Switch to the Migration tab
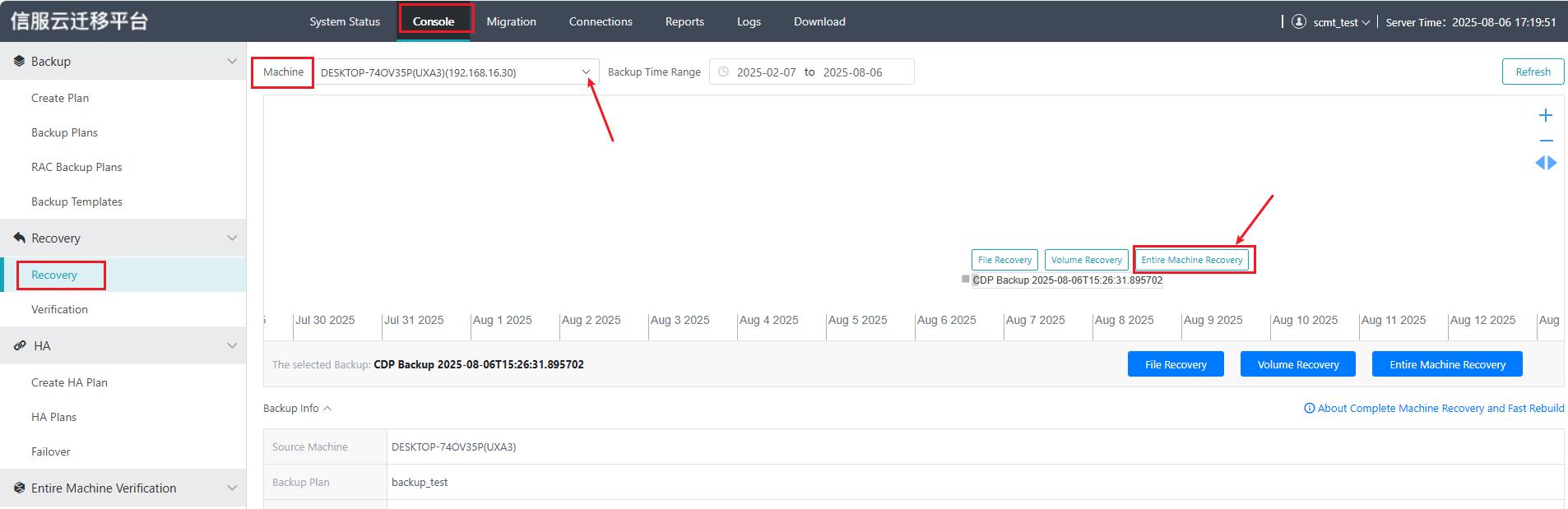Image resolution: width=1568 pixels, height=509 pixels. click(x=511, y=21)
